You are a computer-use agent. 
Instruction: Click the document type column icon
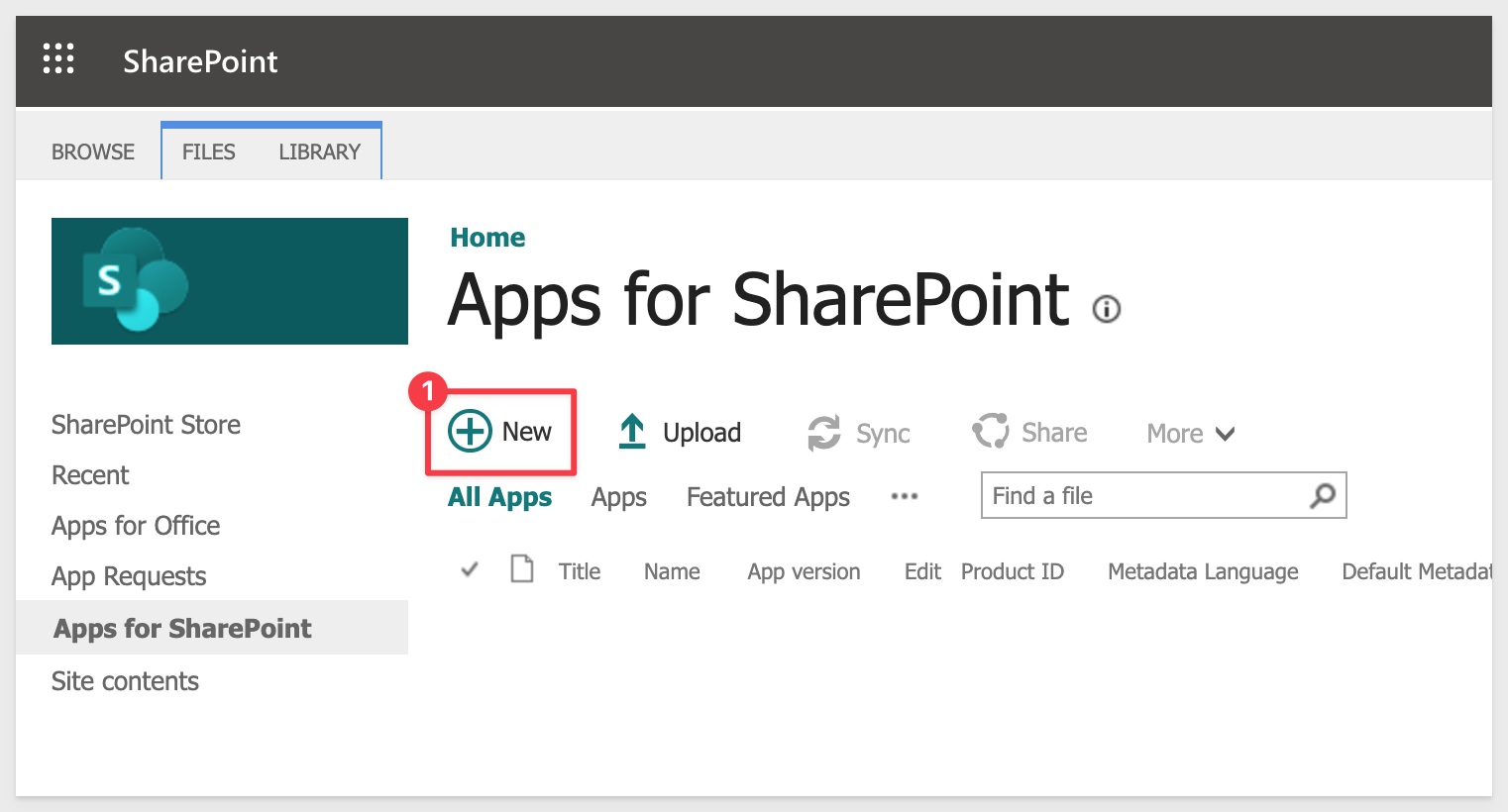pyautogui.click(x=522, y=569)
